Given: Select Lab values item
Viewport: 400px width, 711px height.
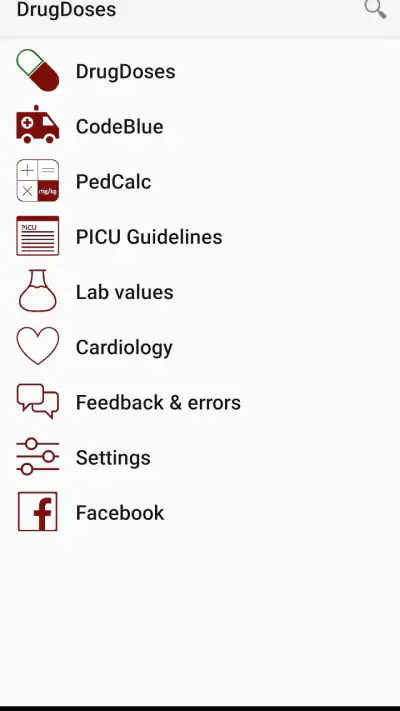Looking at the screenshot, I should point(125,292).
